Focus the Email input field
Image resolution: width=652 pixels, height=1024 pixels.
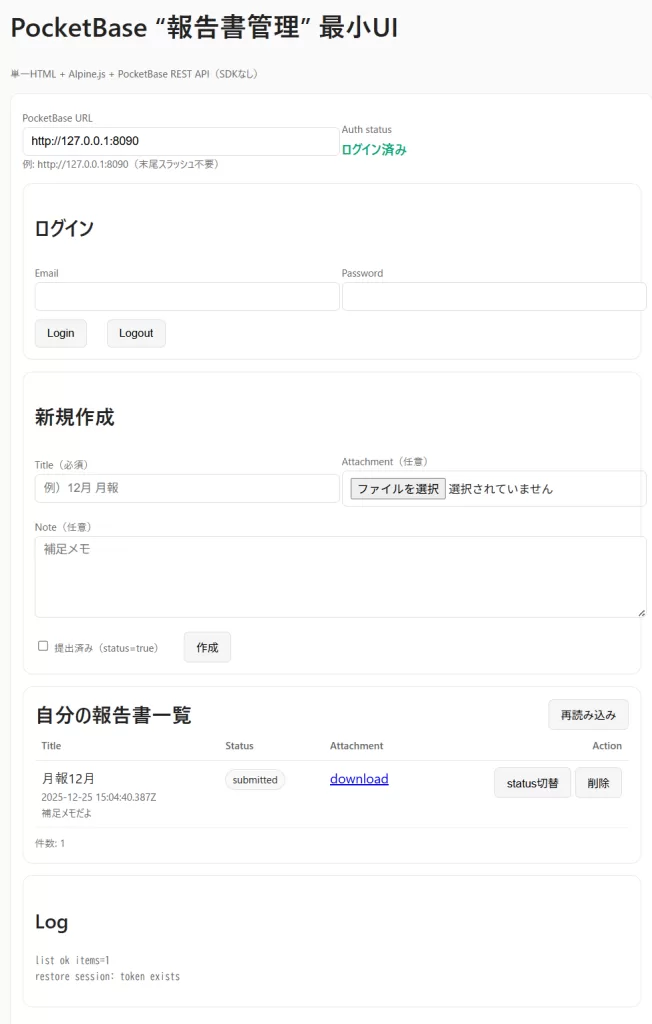pyautogui.click(x=187, y=296)
